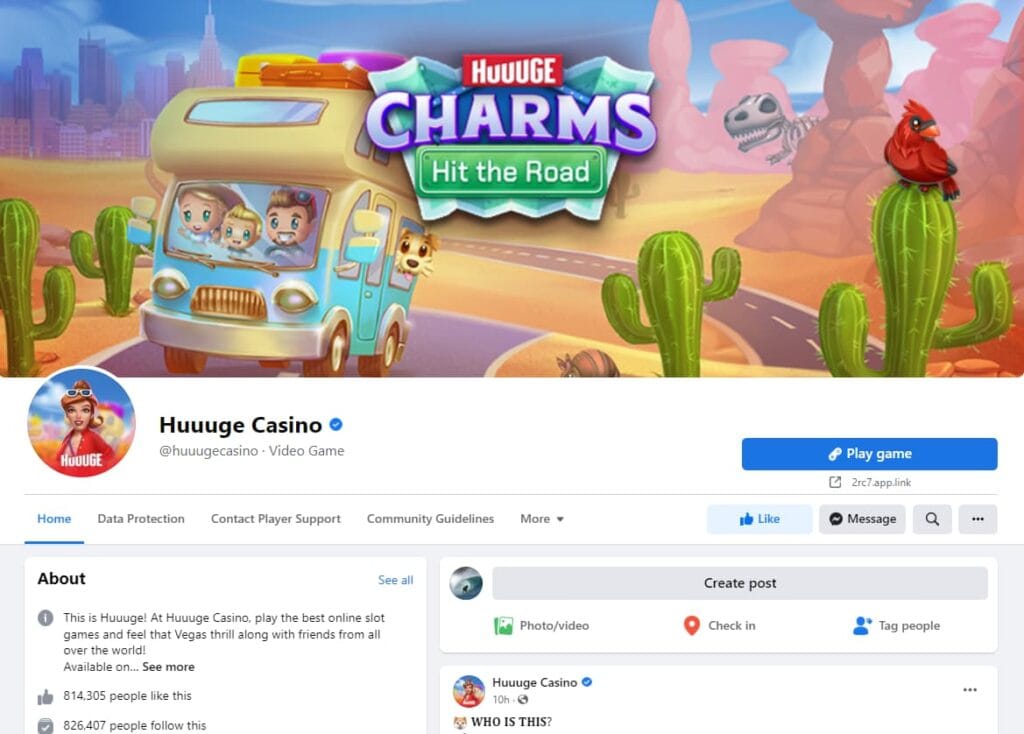Expand the More tab dropdown
Viewport: 1024px width, 734px height.
click(541, 519)
